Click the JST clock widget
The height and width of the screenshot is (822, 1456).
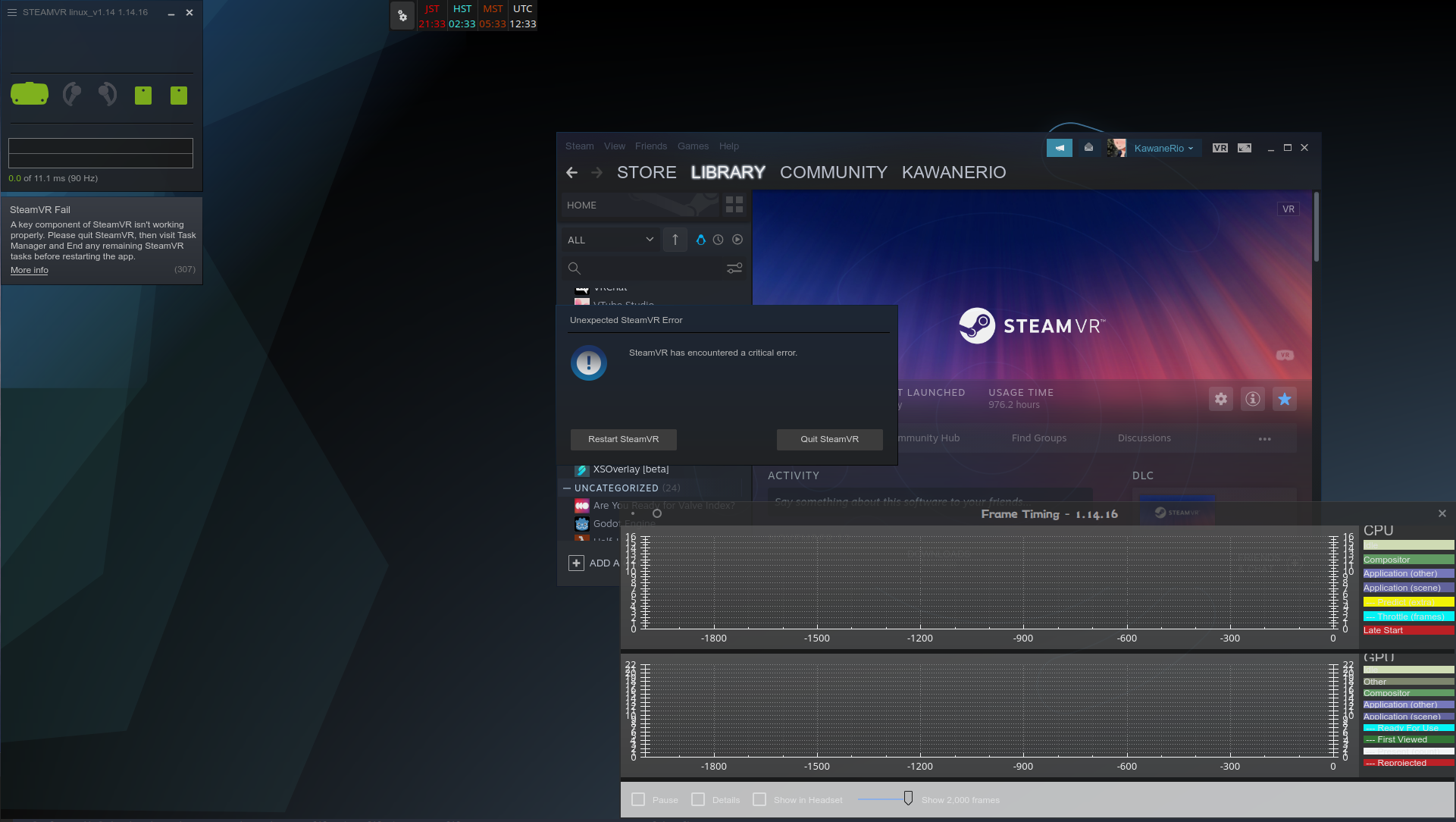432,16
